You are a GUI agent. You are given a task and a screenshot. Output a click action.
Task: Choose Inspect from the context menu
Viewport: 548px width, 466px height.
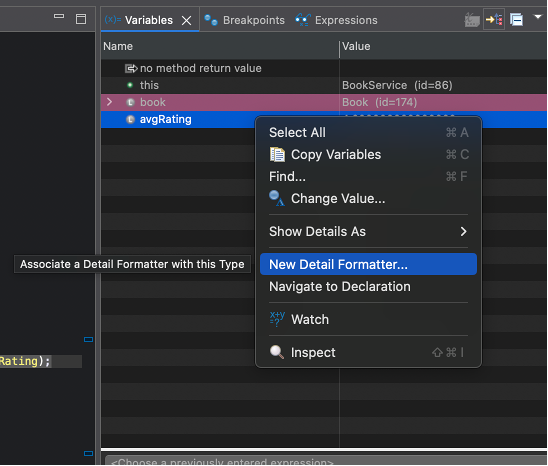(368, 352)
